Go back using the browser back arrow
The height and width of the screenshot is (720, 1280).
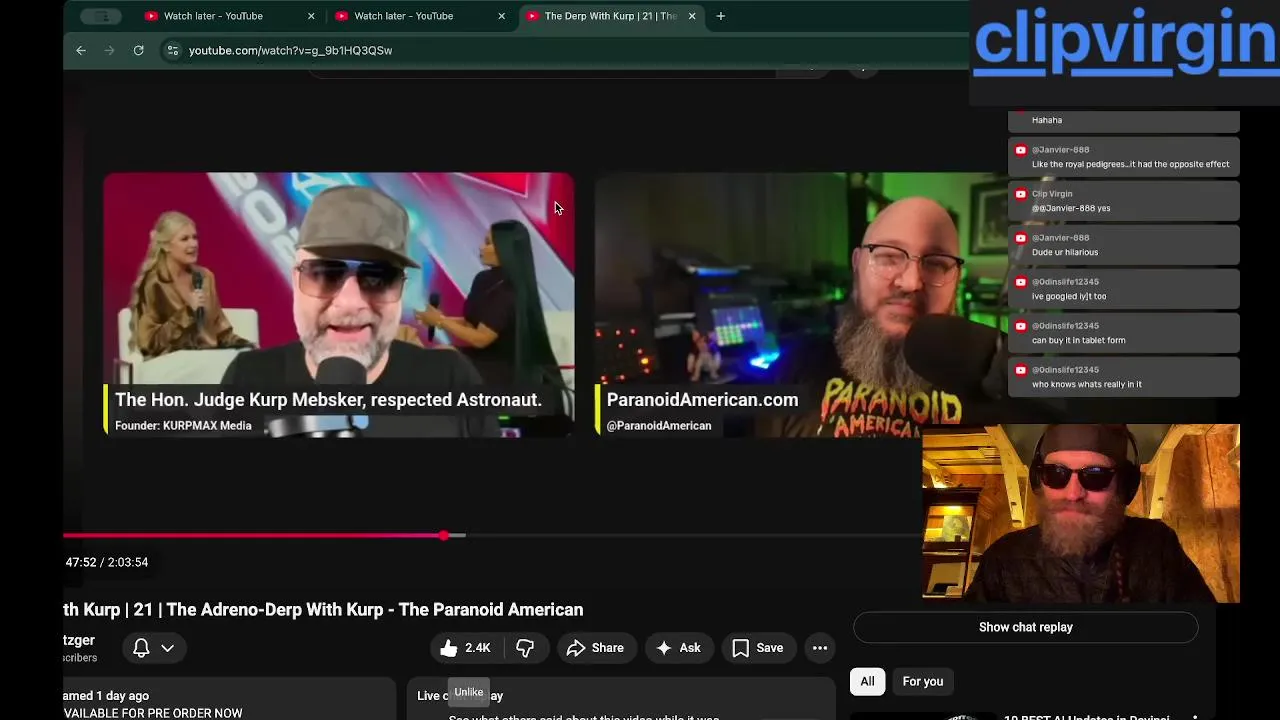(x=81, y=50)
